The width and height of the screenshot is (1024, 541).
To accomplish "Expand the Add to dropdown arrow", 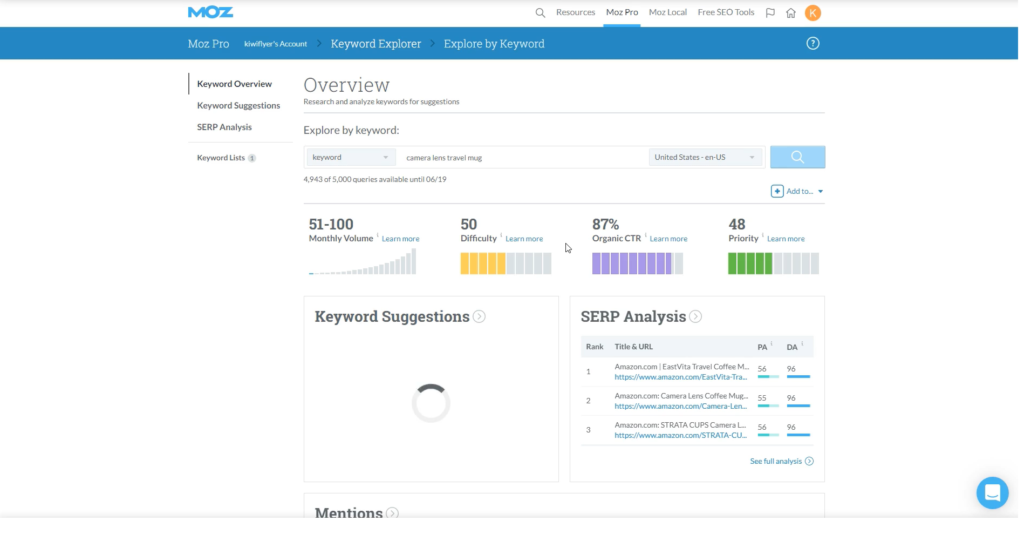I will coord(821,191).
